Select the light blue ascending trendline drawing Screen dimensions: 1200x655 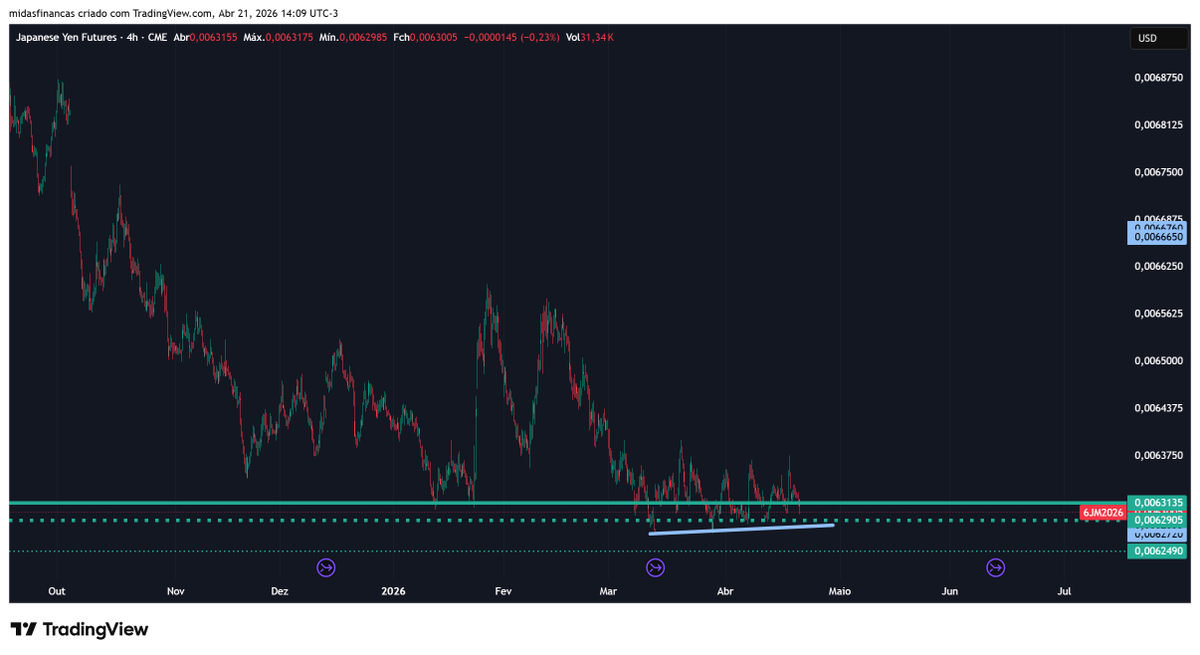(740, 527)
